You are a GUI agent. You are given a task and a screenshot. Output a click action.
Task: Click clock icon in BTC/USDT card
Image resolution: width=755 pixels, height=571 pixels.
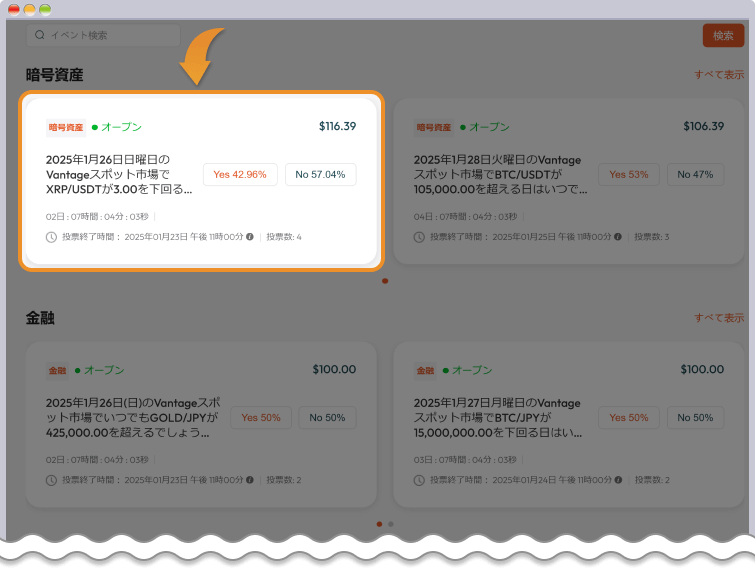[x=419, y=237]
